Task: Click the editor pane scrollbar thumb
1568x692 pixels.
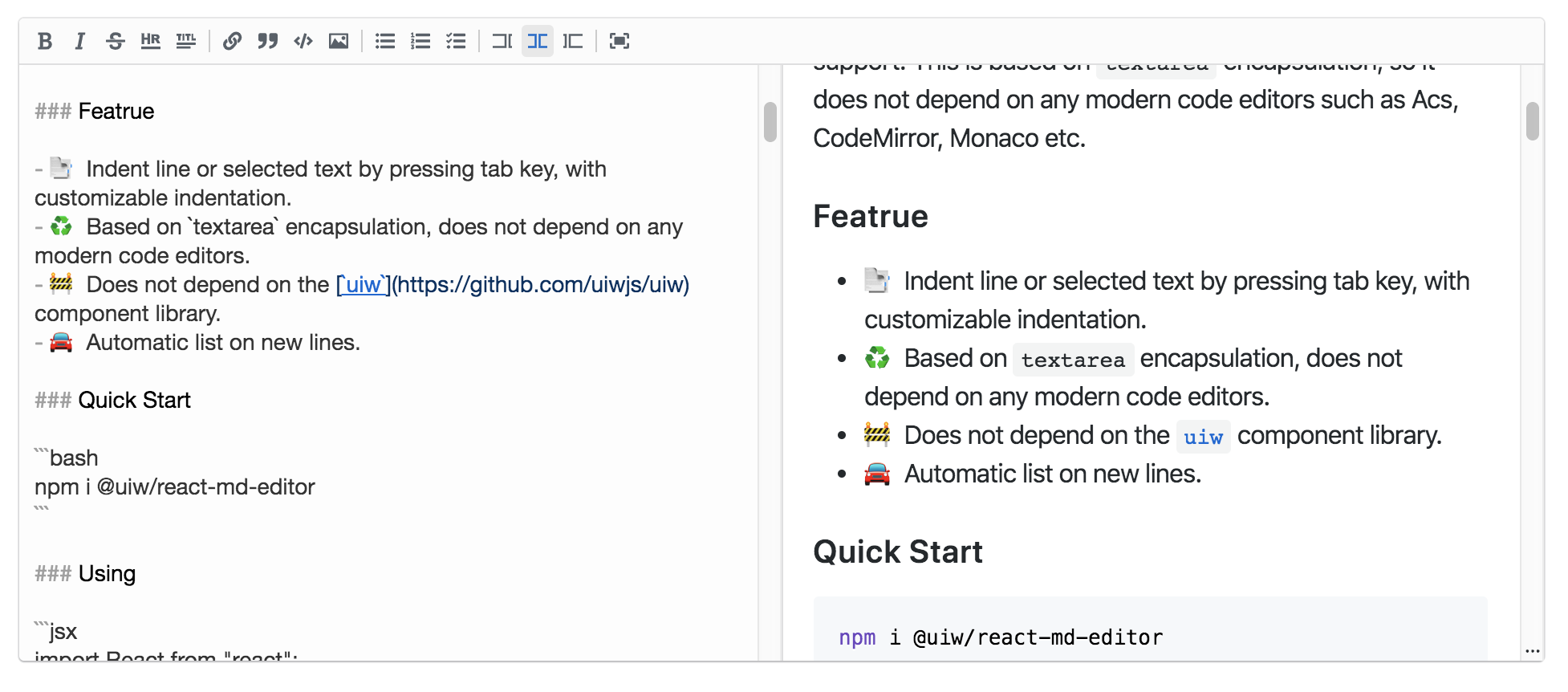Action: point(770,122)
